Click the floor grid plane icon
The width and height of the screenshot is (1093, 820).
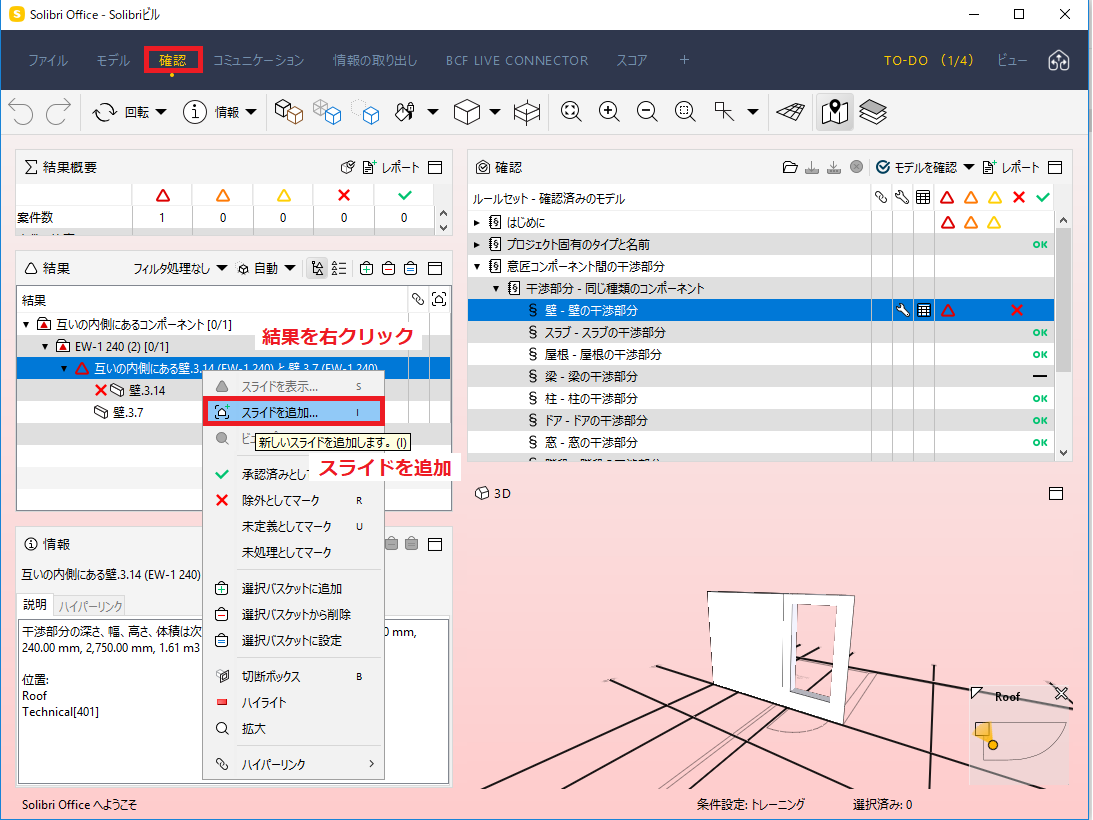[790, 112]
